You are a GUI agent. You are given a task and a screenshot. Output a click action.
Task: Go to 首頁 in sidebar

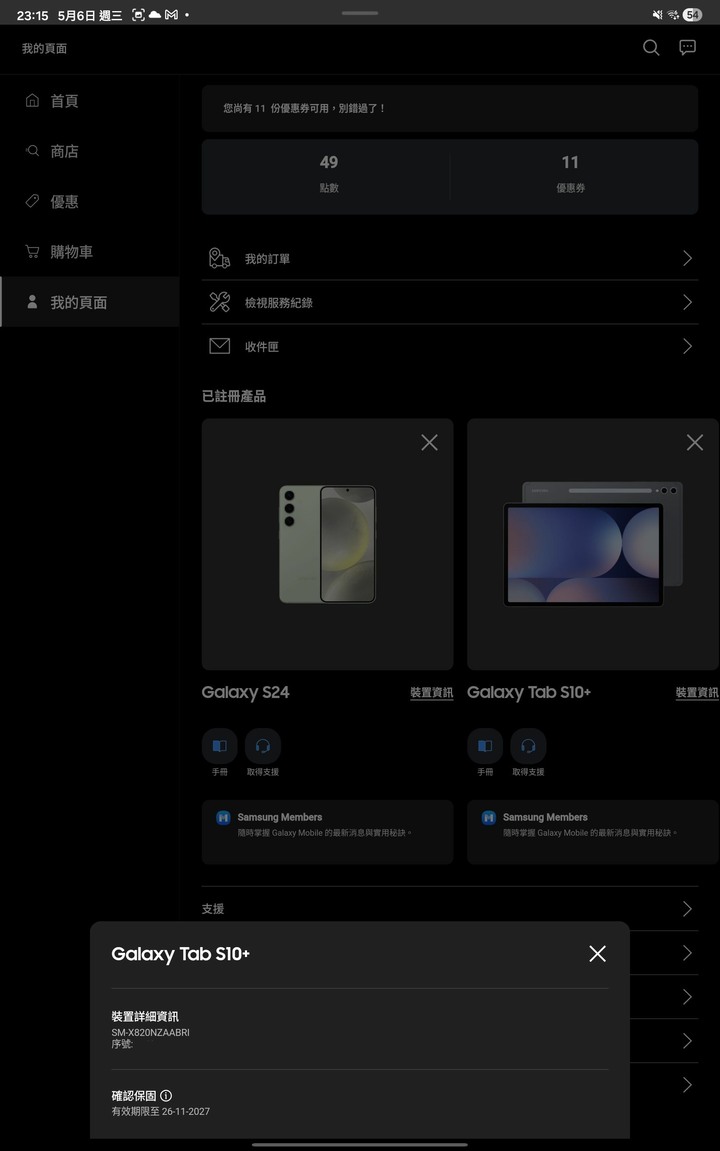click(90, 101)
